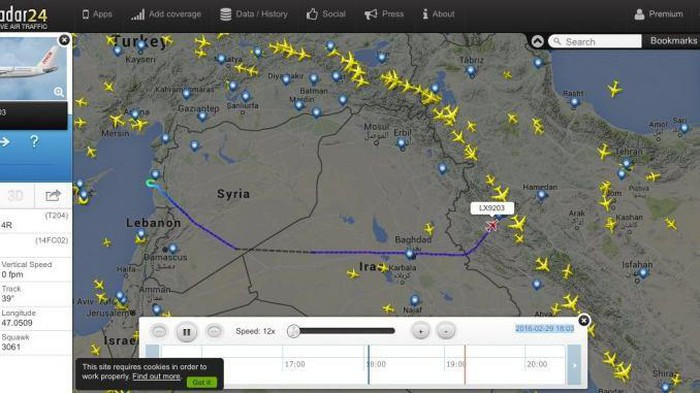Toggle the 3D view button

click(x=16, y=196)
